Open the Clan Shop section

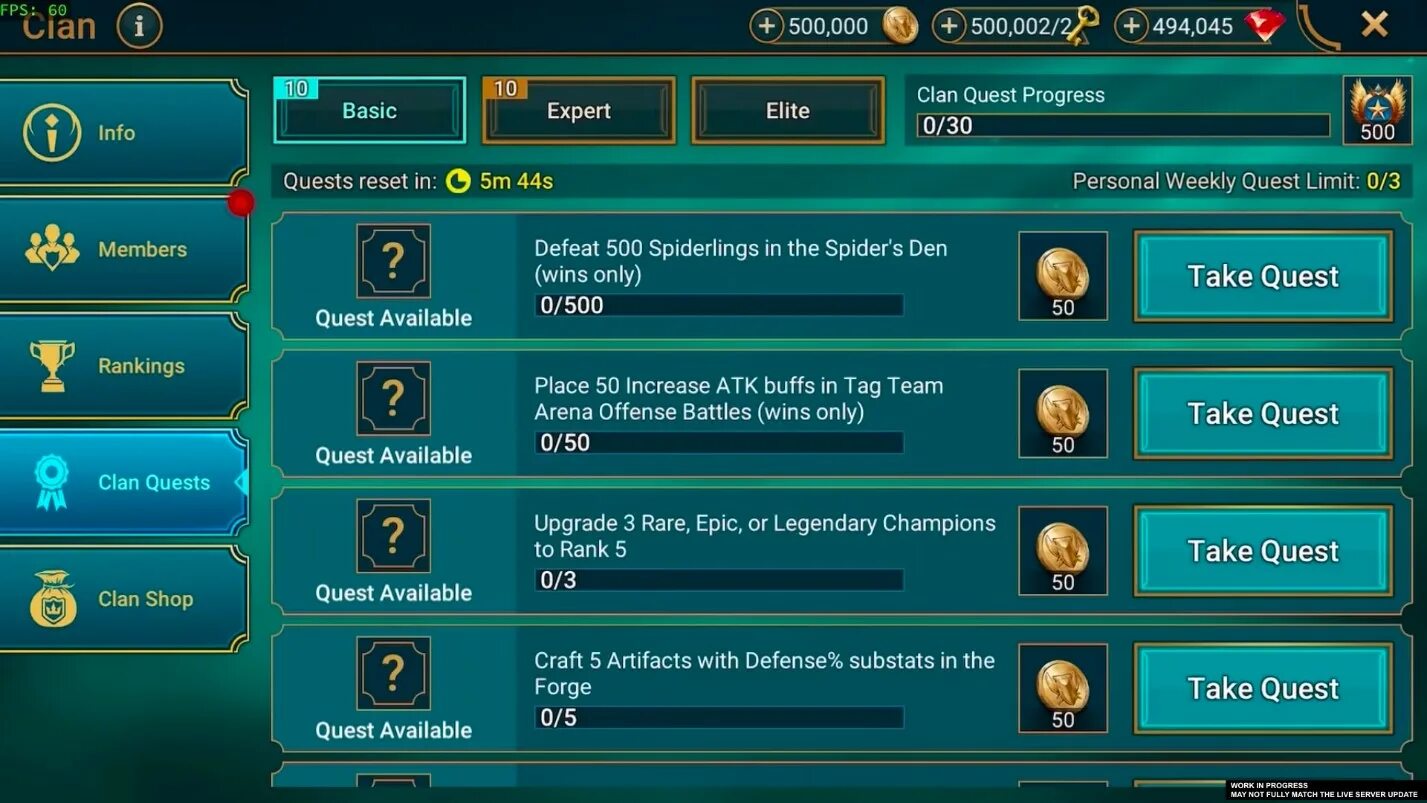pos(122,599)
